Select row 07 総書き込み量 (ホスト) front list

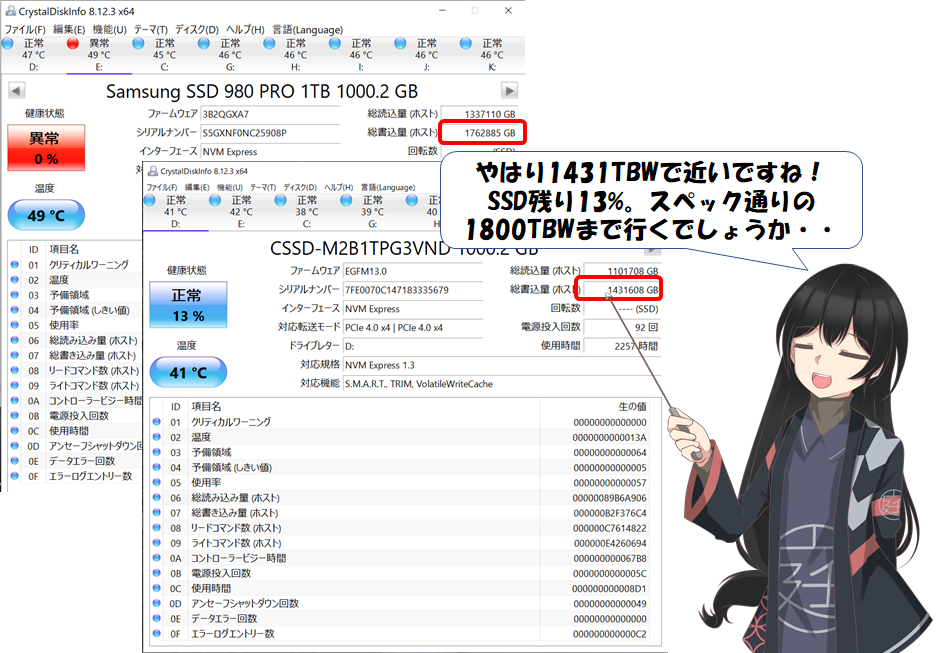click(400, 513)
